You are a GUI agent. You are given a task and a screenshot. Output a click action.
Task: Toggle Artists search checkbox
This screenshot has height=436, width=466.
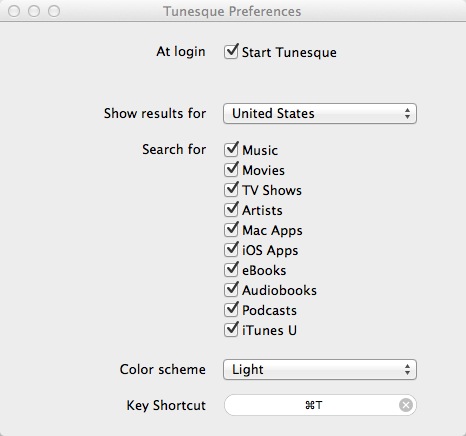coord(231,210)
